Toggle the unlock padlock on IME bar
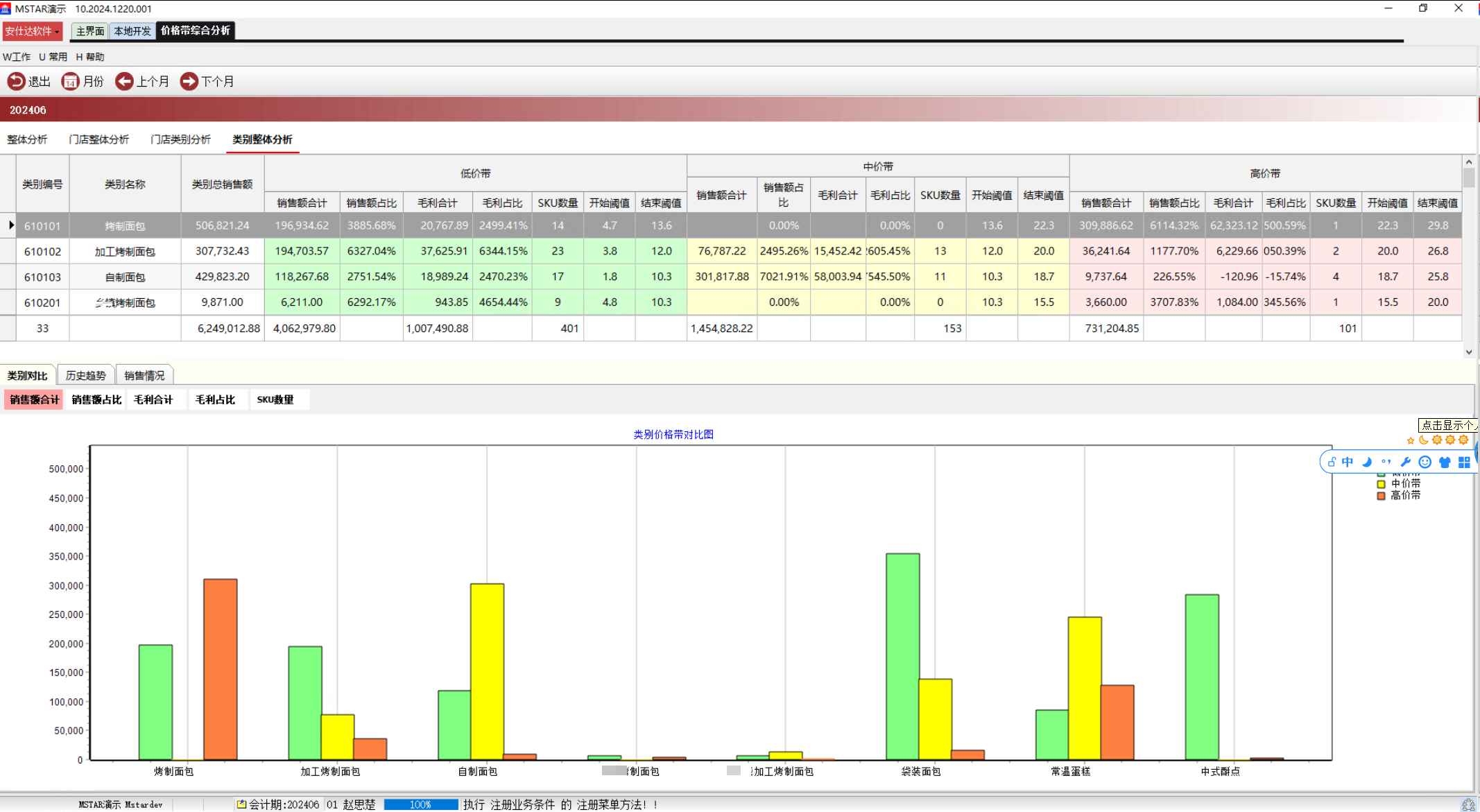 (1332, 463)
